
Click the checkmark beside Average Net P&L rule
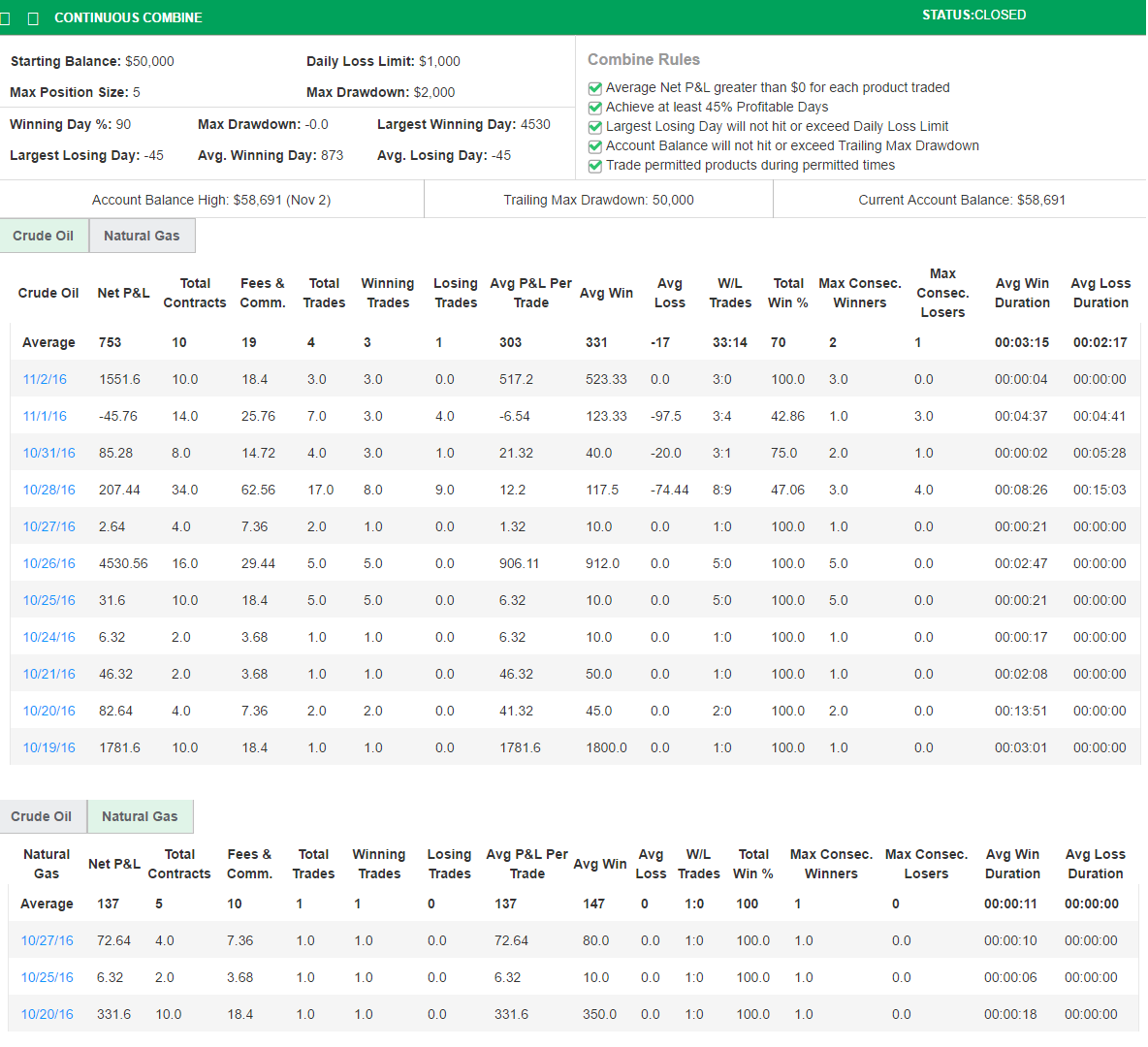pos(594,87)
